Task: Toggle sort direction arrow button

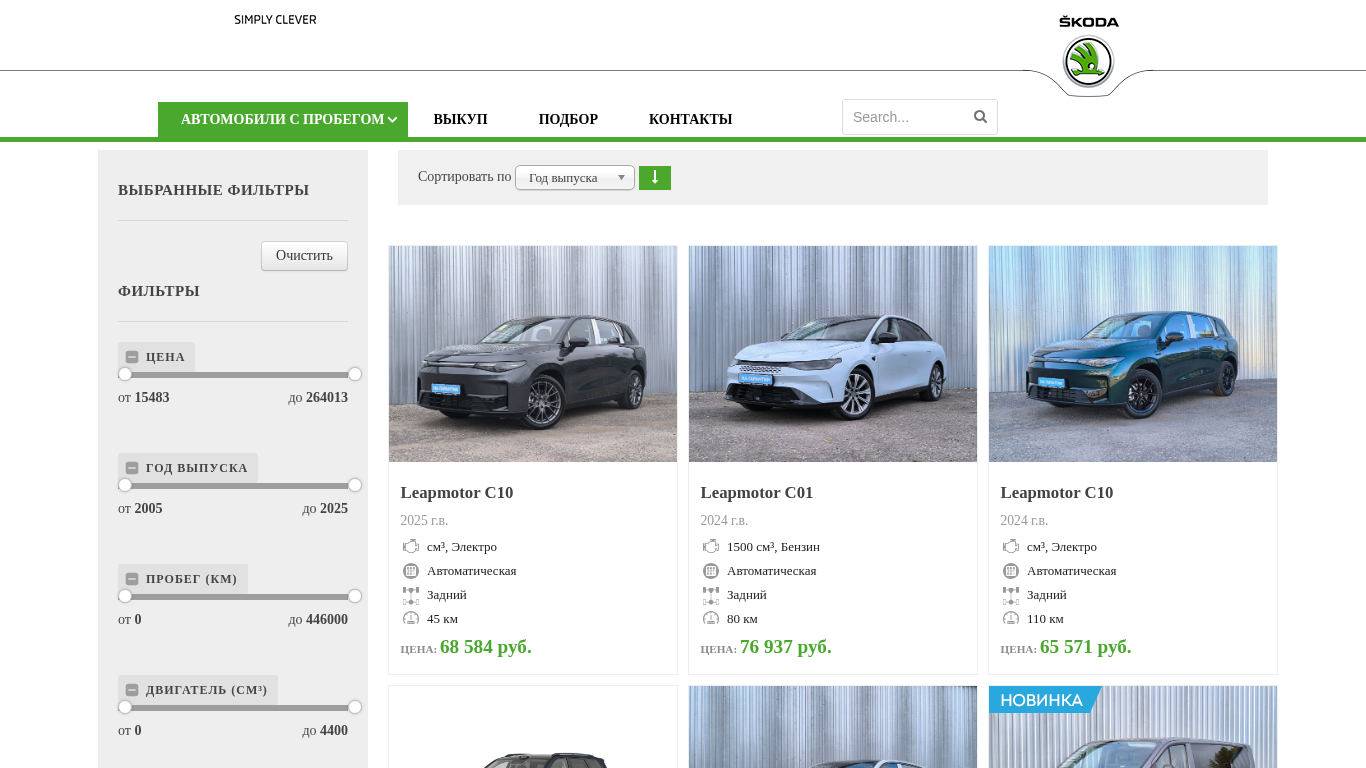Action: pyautogui.click(x=655, y=178)
